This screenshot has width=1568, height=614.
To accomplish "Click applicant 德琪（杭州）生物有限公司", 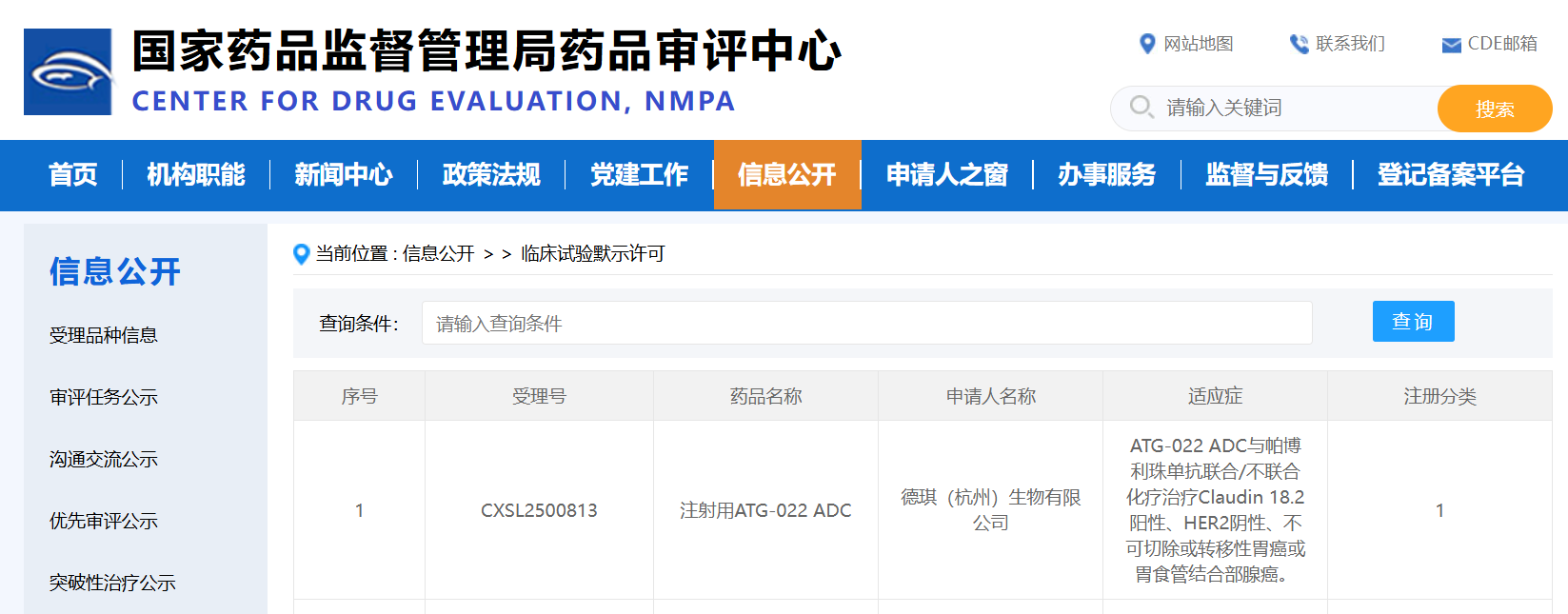I will [x=991, y=509].
